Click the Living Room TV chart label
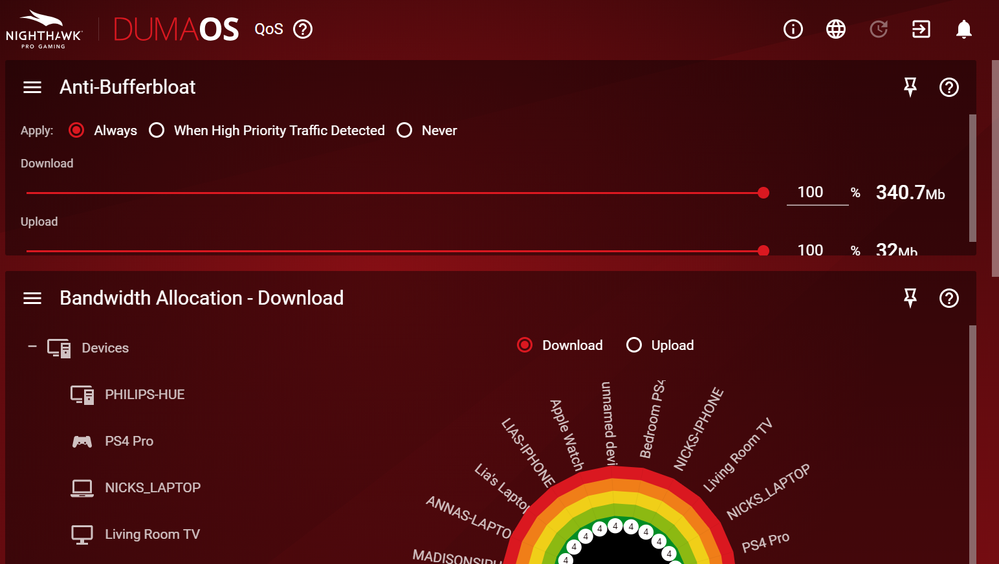The width and height of the screenshot is (999, 564). click(738, 455)
